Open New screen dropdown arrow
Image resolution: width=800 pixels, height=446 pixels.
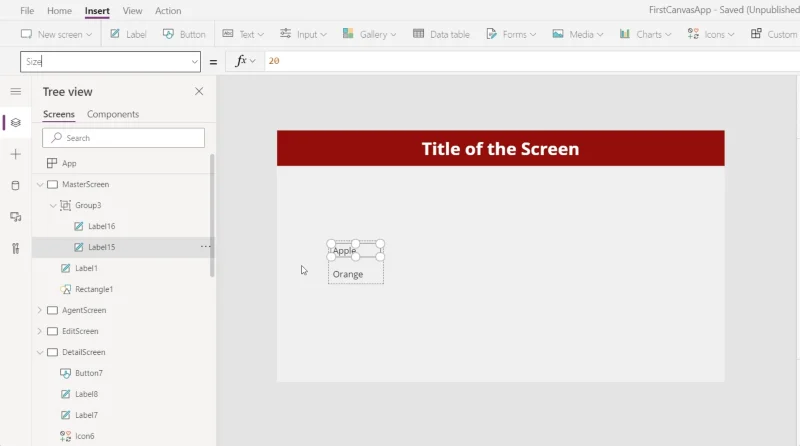coord(89,35)
